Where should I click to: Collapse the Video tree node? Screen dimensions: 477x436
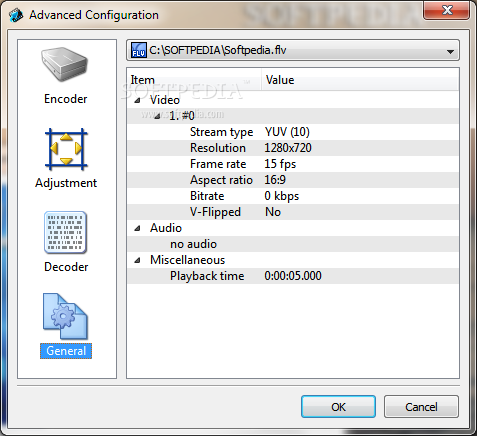[x=137, y=100]
